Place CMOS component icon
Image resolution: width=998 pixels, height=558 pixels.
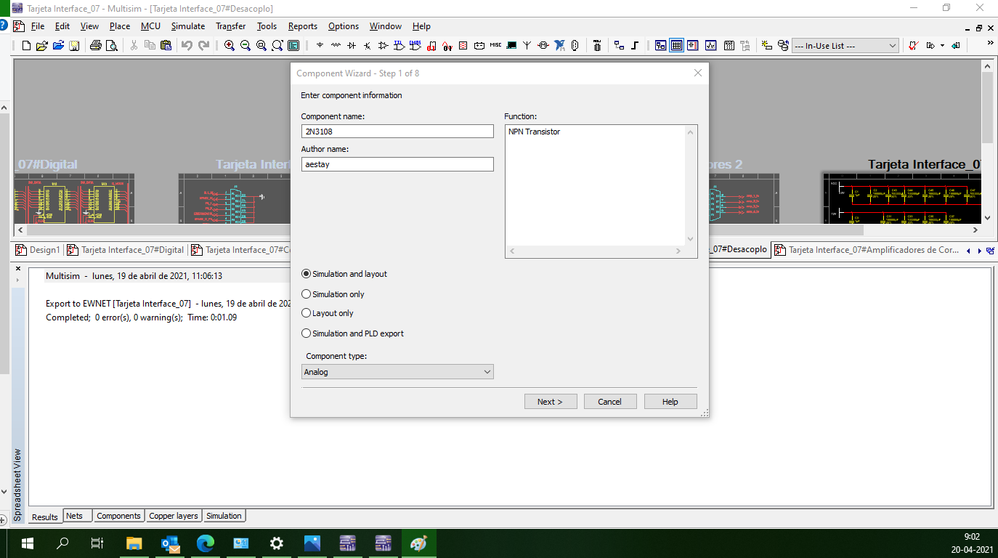tap(415, 45)
